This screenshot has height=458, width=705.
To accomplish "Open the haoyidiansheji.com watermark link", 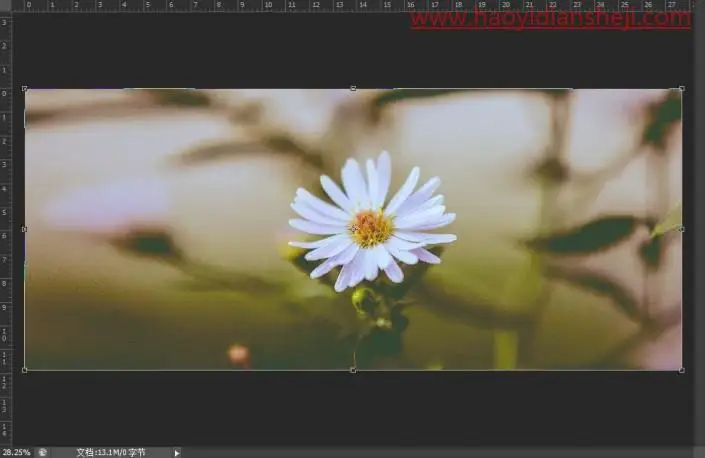I will (550, 18).
